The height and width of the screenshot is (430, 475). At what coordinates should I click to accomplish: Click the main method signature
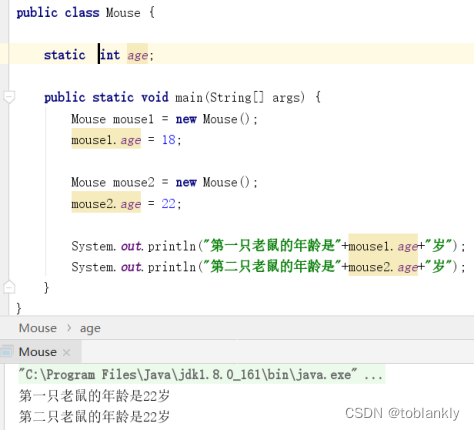coord(182,97)
